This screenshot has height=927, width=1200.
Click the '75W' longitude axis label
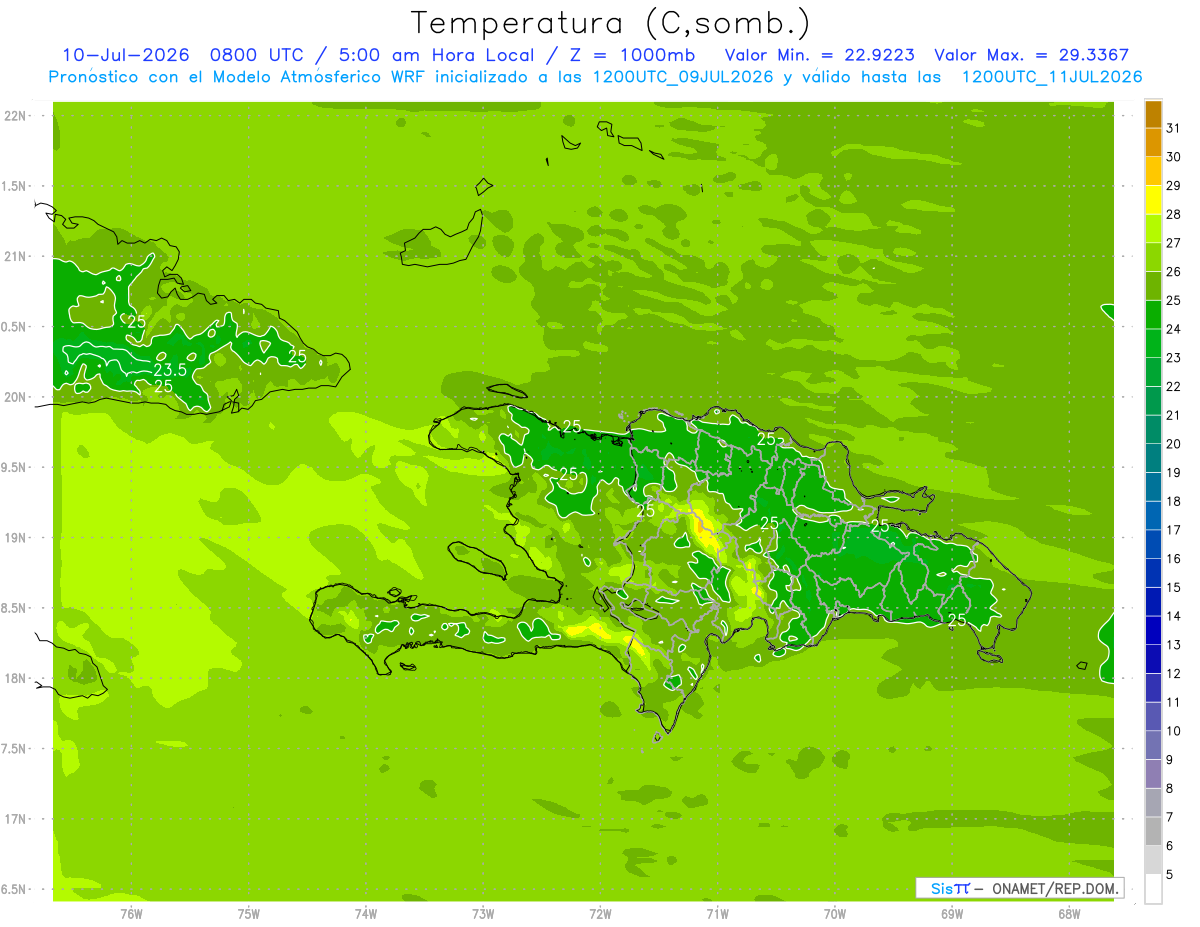click(x=249, y=913)
